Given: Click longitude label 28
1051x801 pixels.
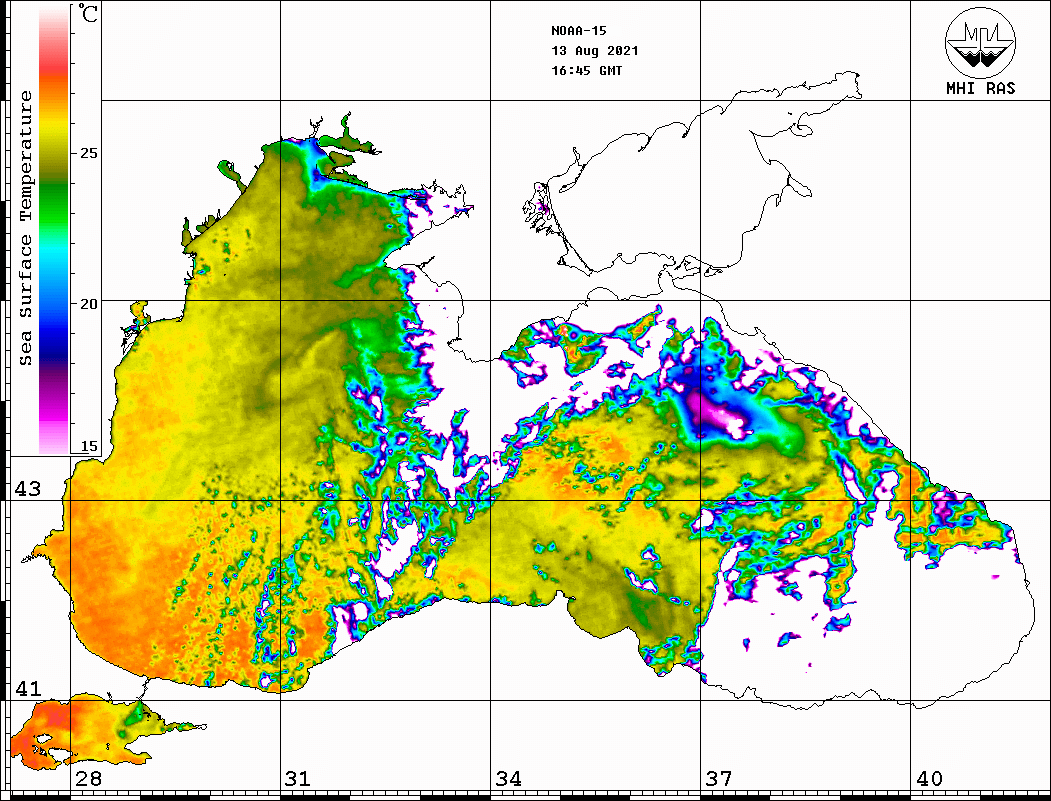Looking at the screenshot, I should click(x=88, y=778).
